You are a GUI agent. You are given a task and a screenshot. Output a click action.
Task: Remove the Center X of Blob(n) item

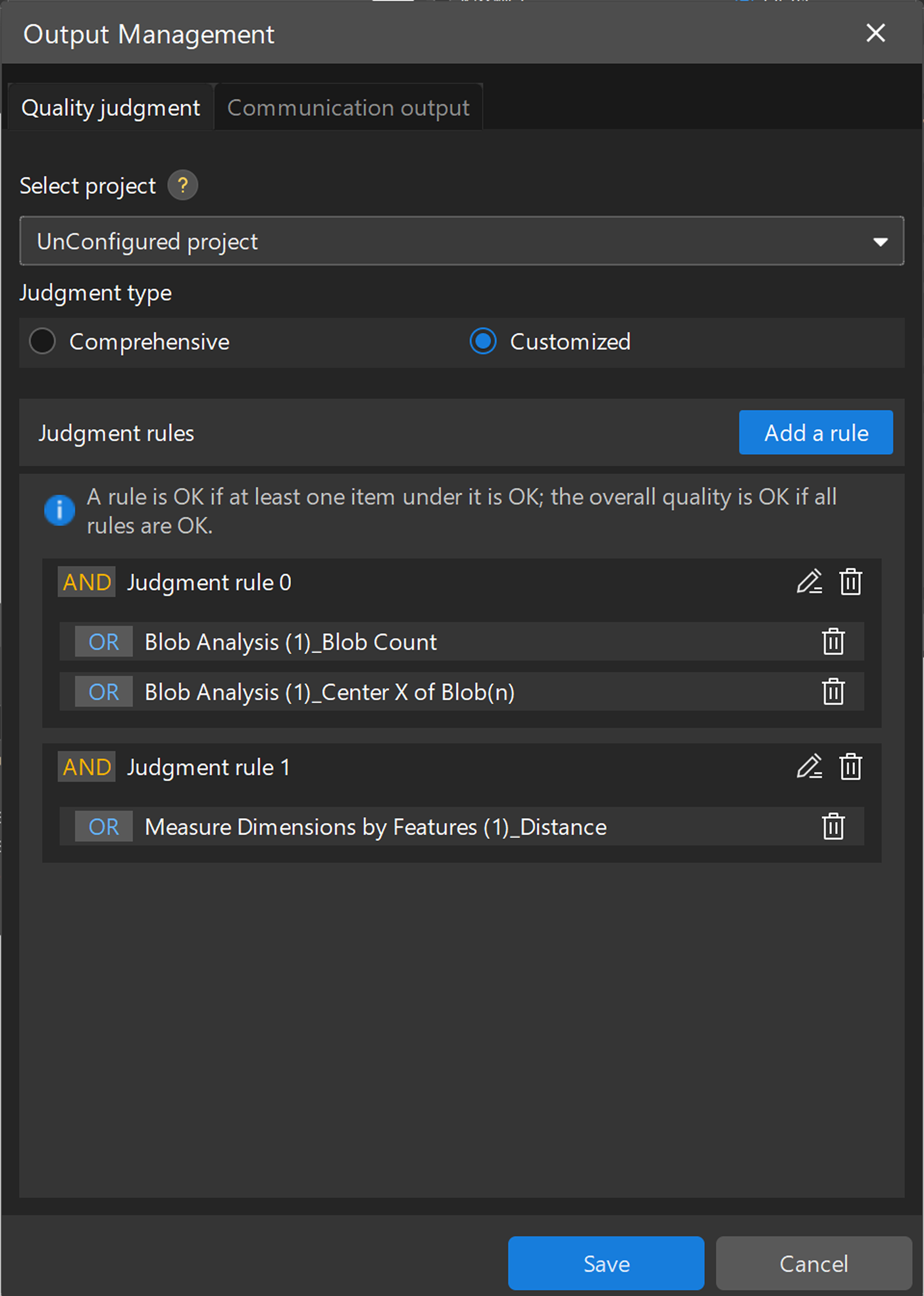(x=833, y=692)
